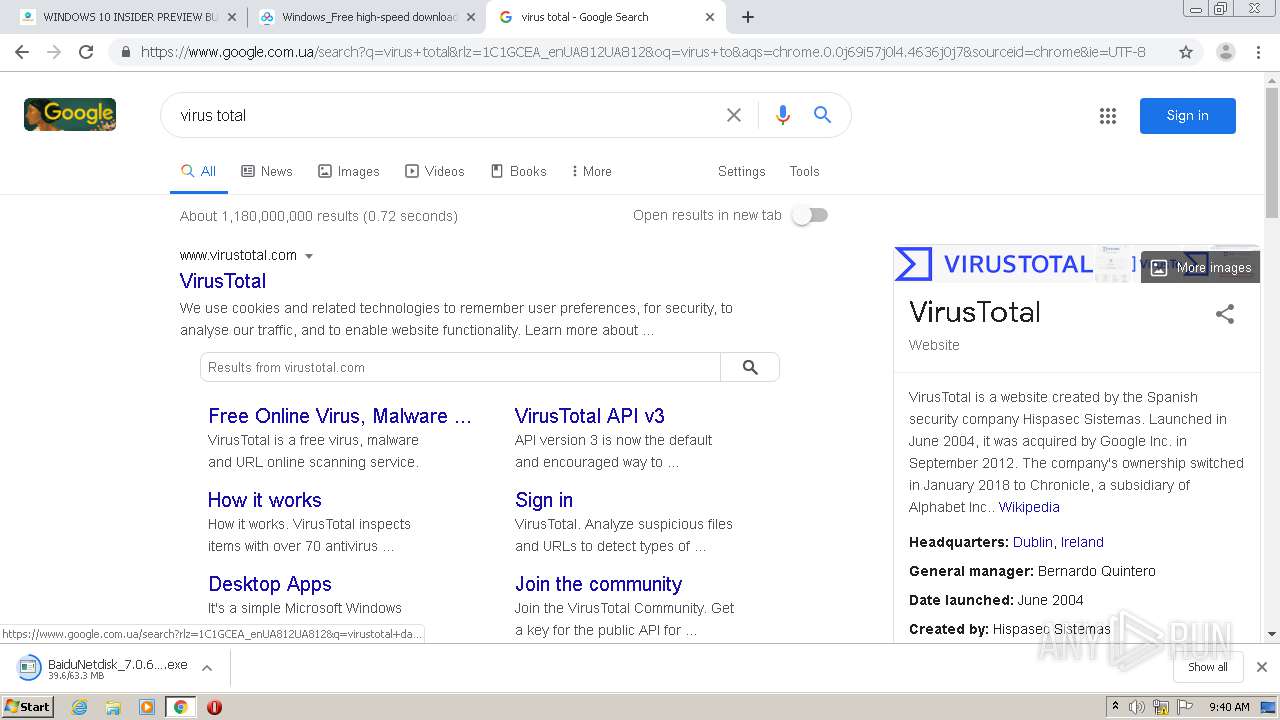The width and height of the screenshot is (1280, 720).
Task: Start voice search with the microphone icon
Action: pos(783,115)
